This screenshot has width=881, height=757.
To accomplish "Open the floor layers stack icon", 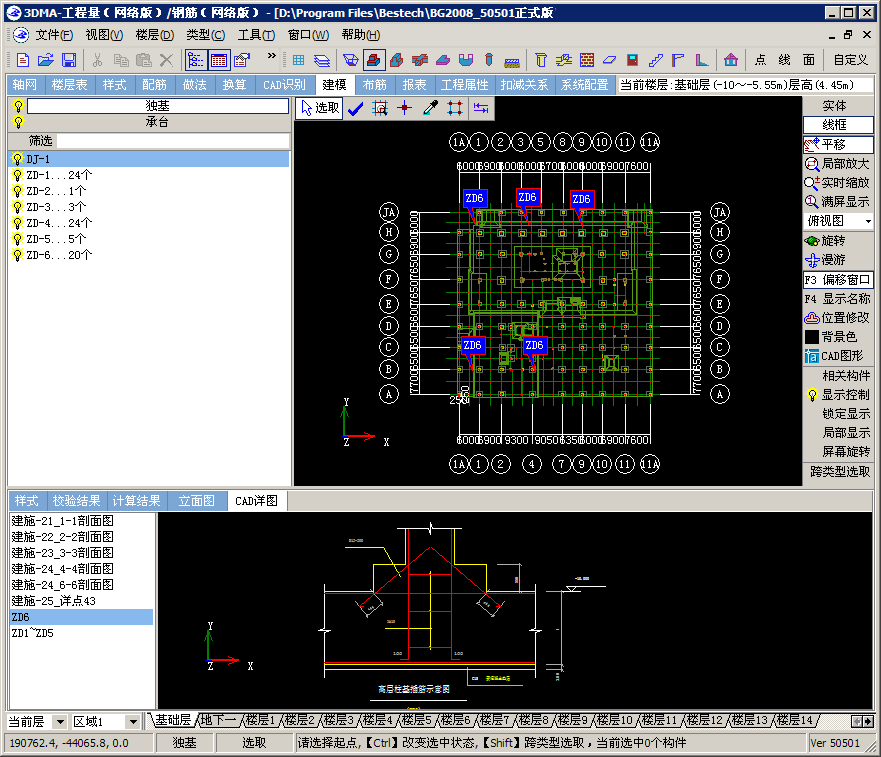I will pyautogui.click(x=322, y=60).
